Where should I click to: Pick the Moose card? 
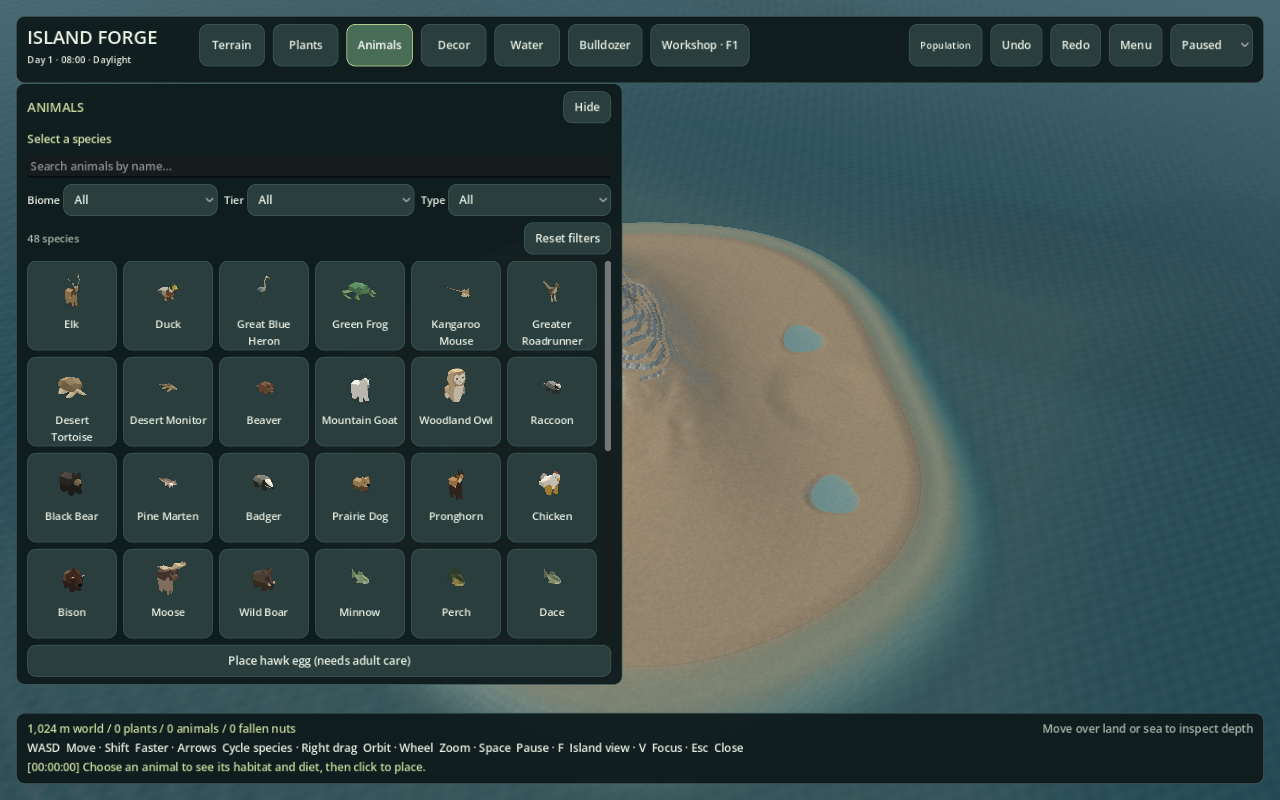pyautogui.click(x=168, y=594)
